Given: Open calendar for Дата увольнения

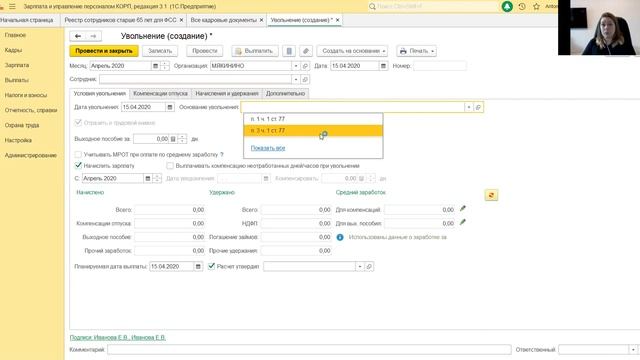Looking at the screenshot, I should coord(170,107).
